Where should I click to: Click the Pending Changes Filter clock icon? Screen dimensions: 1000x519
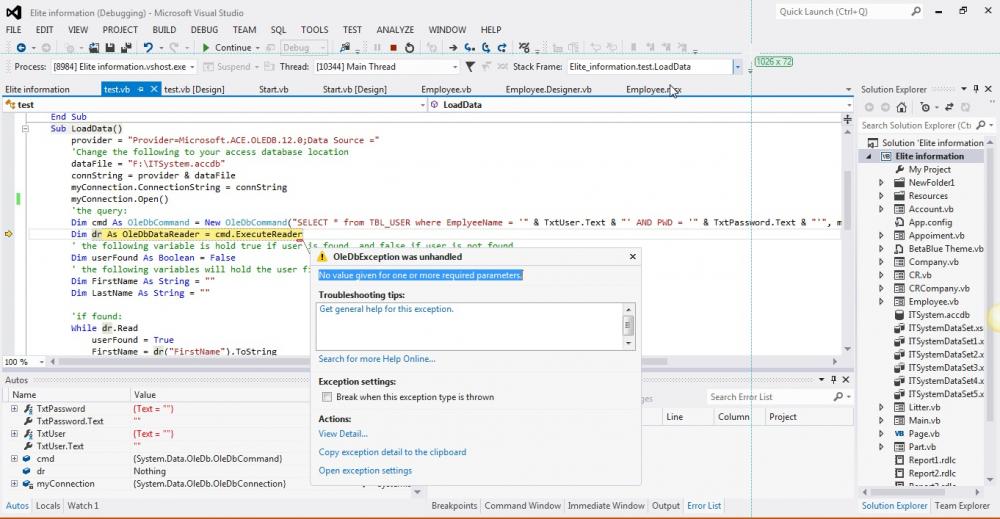925,107
